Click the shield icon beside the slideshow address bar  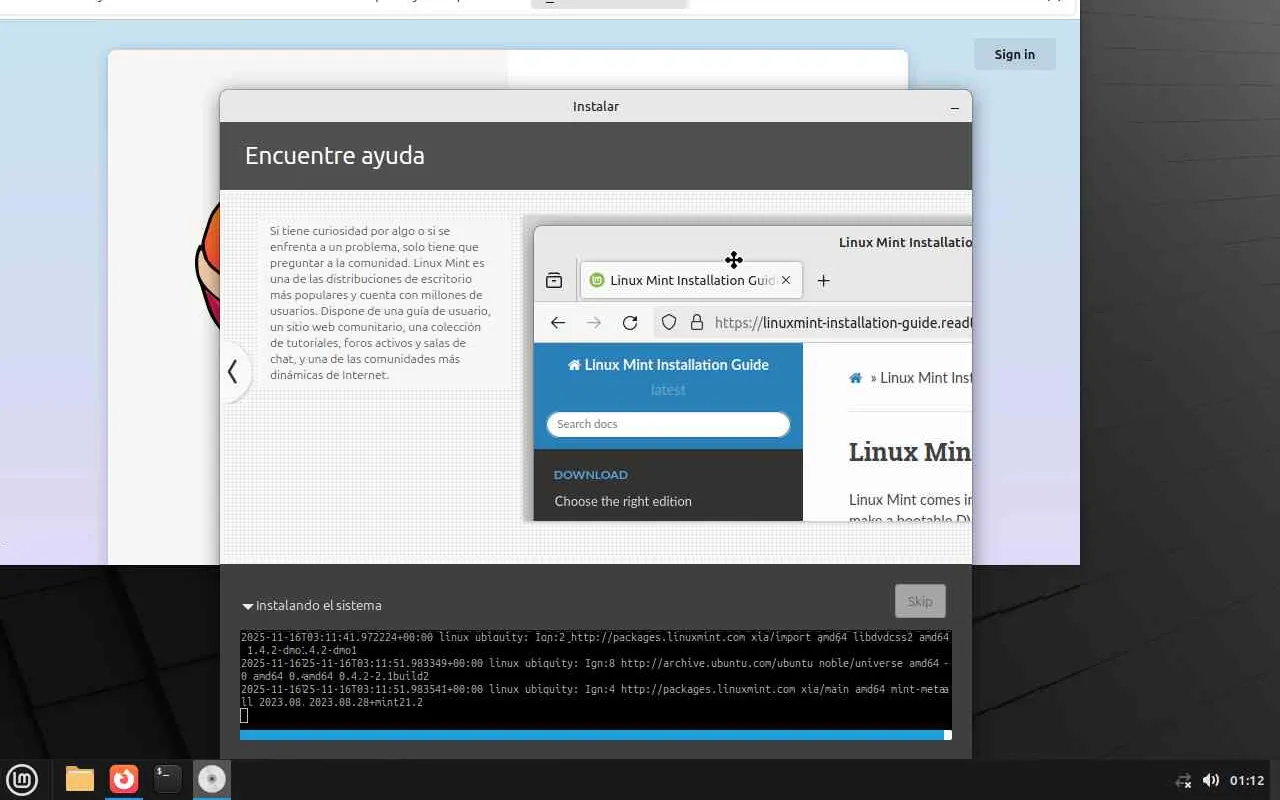pyautogui.click(x=669, y=322)
